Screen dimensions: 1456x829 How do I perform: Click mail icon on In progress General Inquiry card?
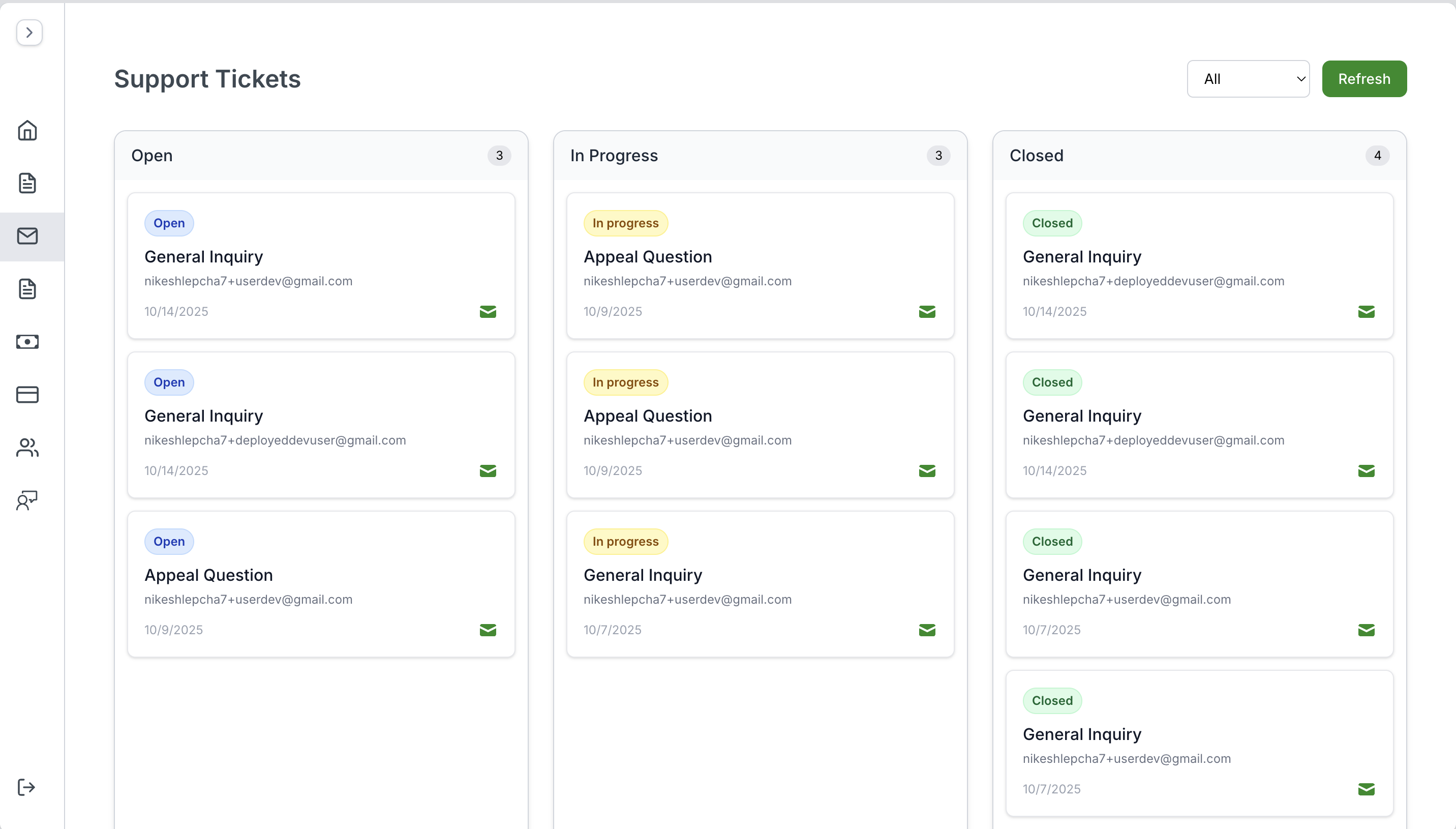pyautogui.click(x=927, y=630)
